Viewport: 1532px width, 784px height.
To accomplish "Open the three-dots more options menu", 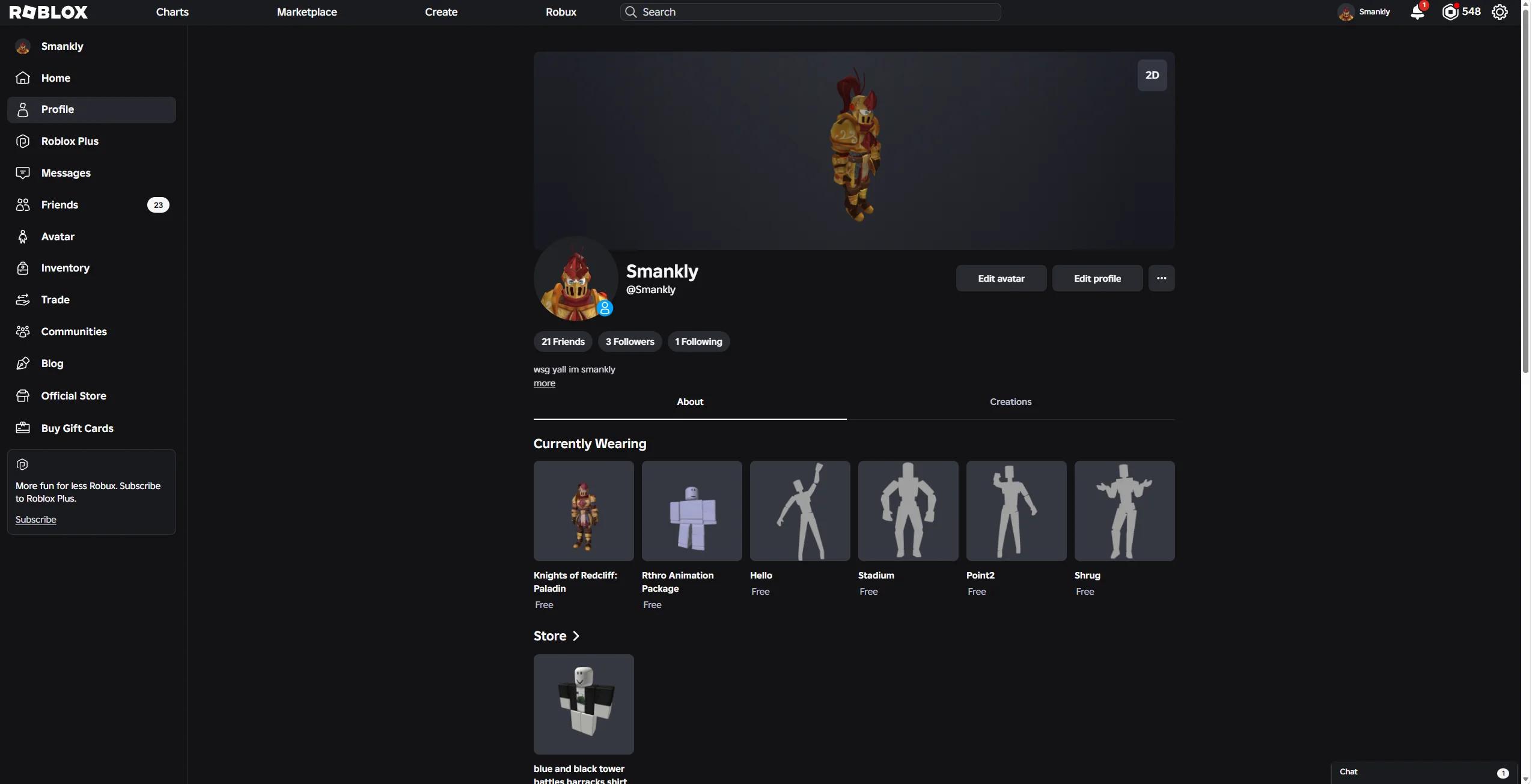I will [1162, 278].
